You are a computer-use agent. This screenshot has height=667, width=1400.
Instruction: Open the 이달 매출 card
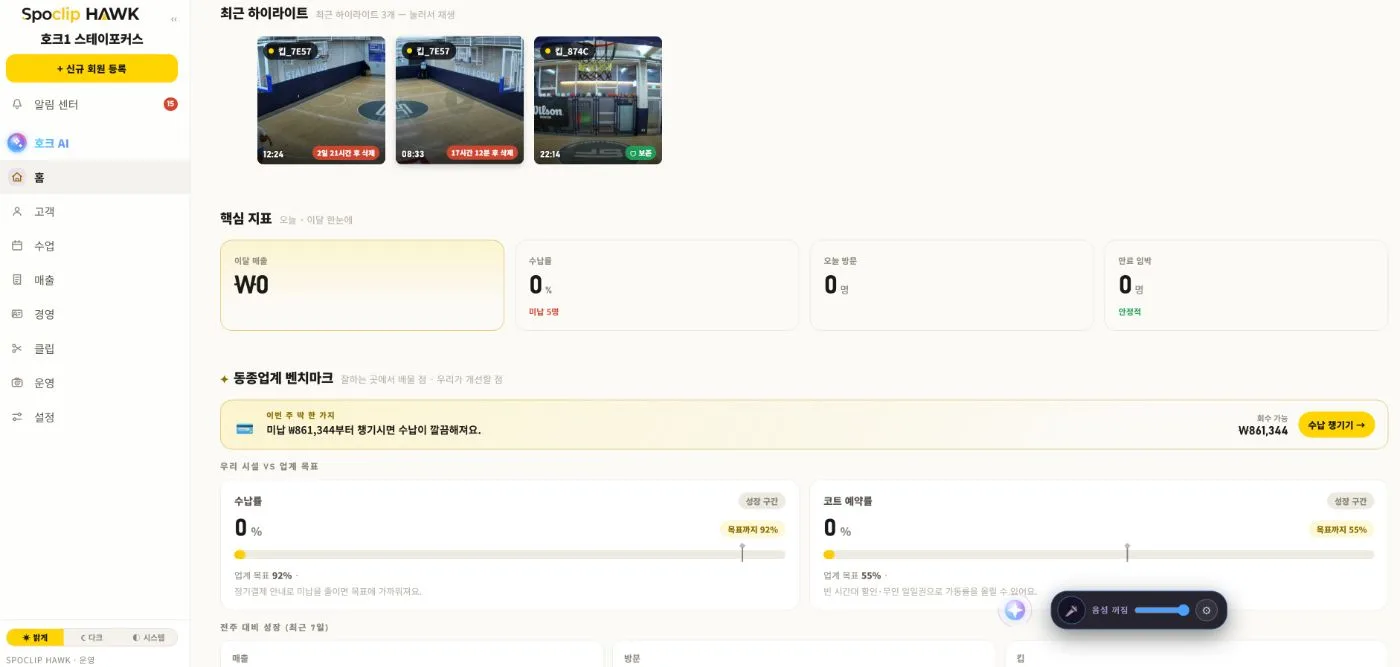coord(362,285)
